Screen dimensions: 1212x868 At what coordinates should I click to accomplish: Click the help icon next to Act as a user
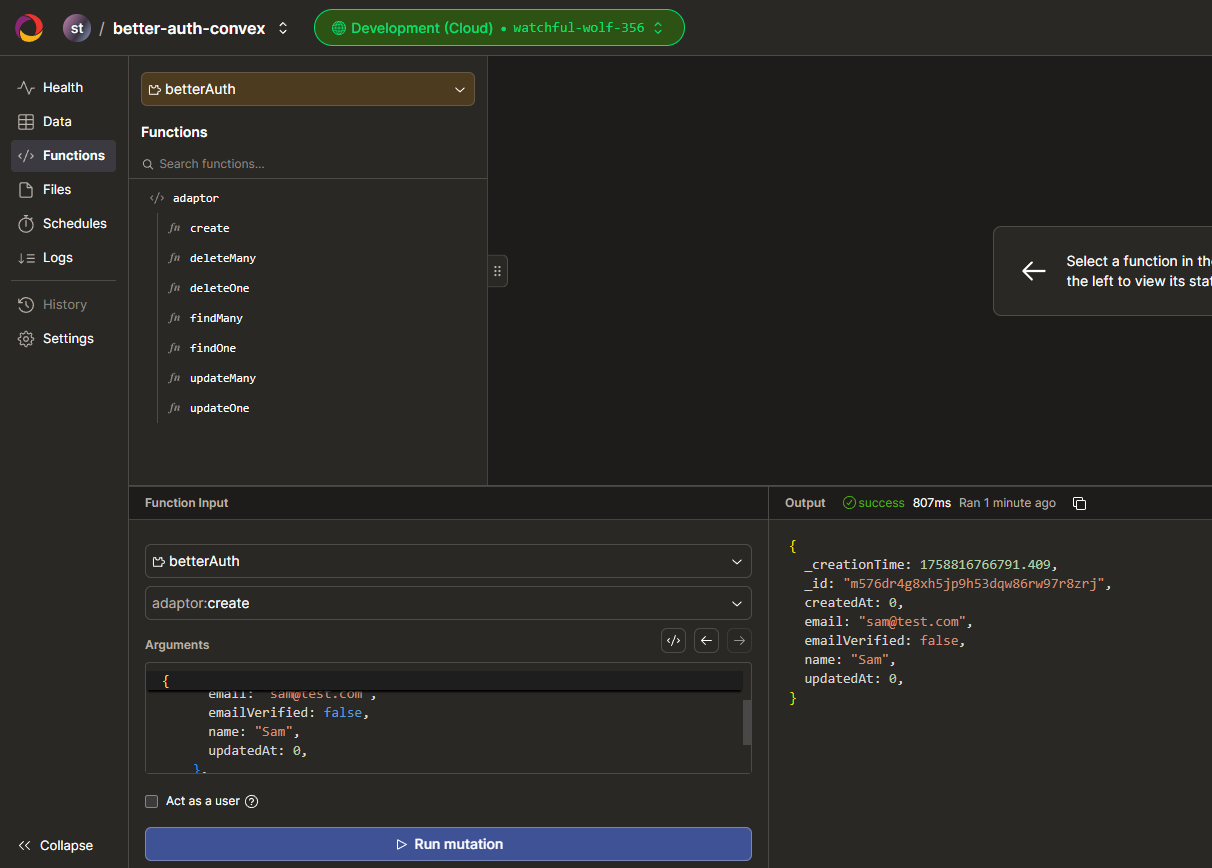[252, 801]
